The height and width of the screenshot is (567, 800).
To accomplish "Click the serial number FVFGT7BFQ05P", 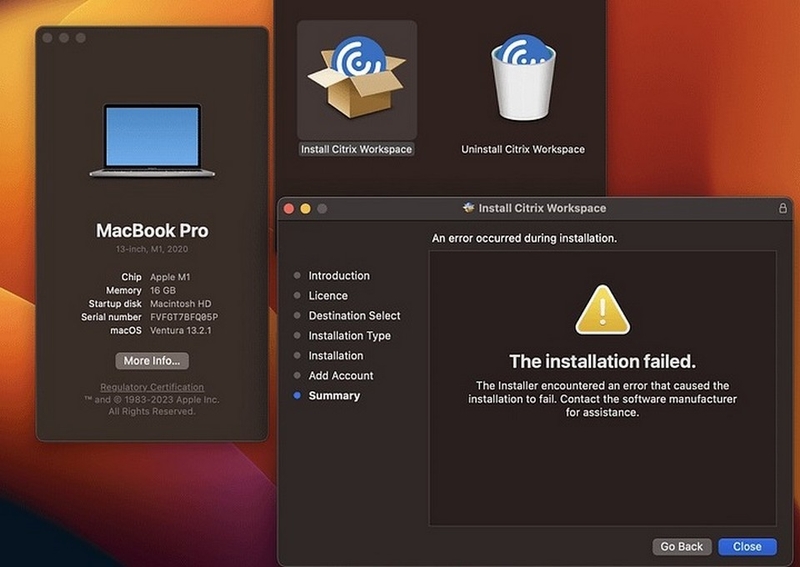I will [184, 317].
